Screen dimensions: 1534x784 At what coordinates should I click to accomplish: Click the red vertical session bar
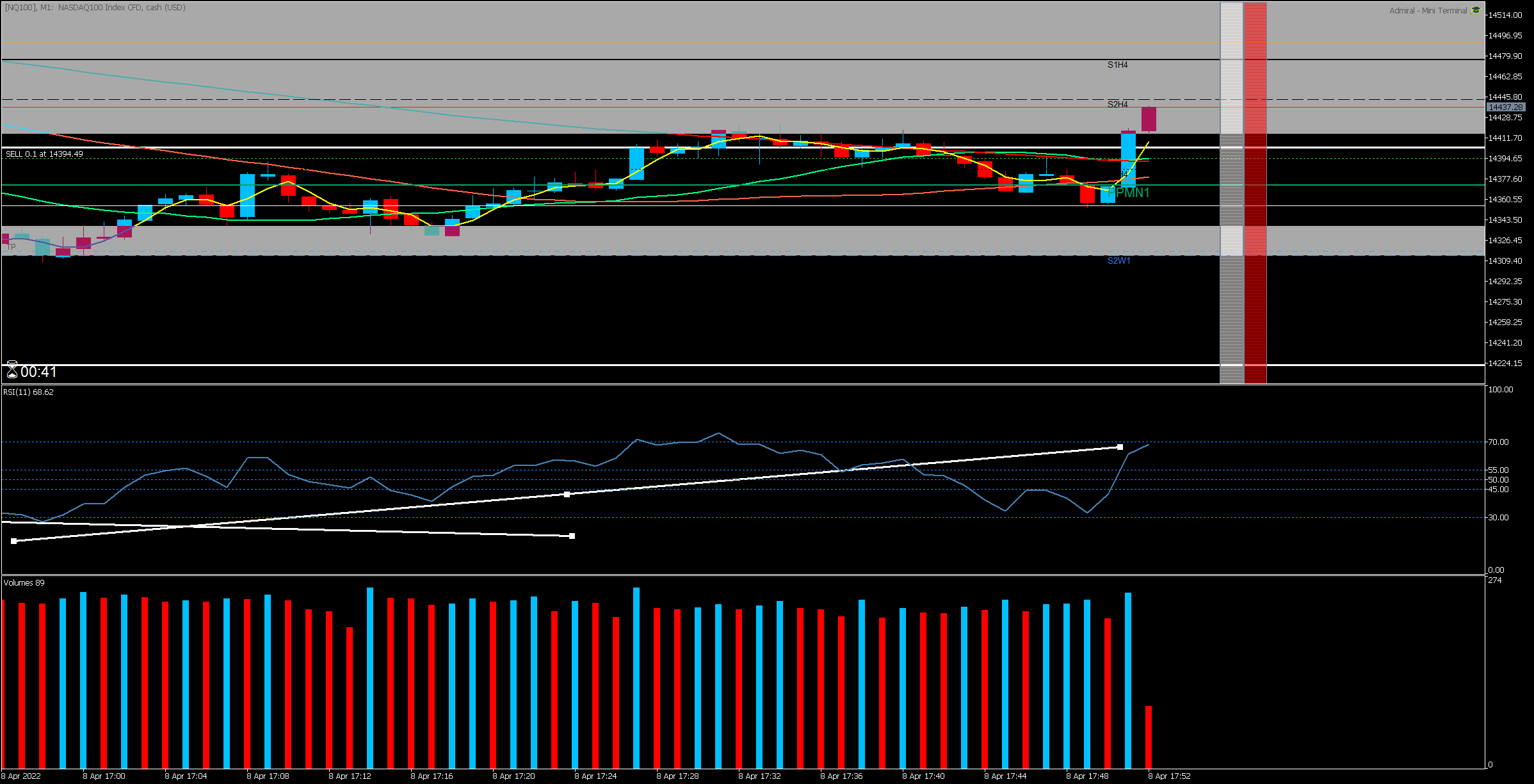[1255, 192]
